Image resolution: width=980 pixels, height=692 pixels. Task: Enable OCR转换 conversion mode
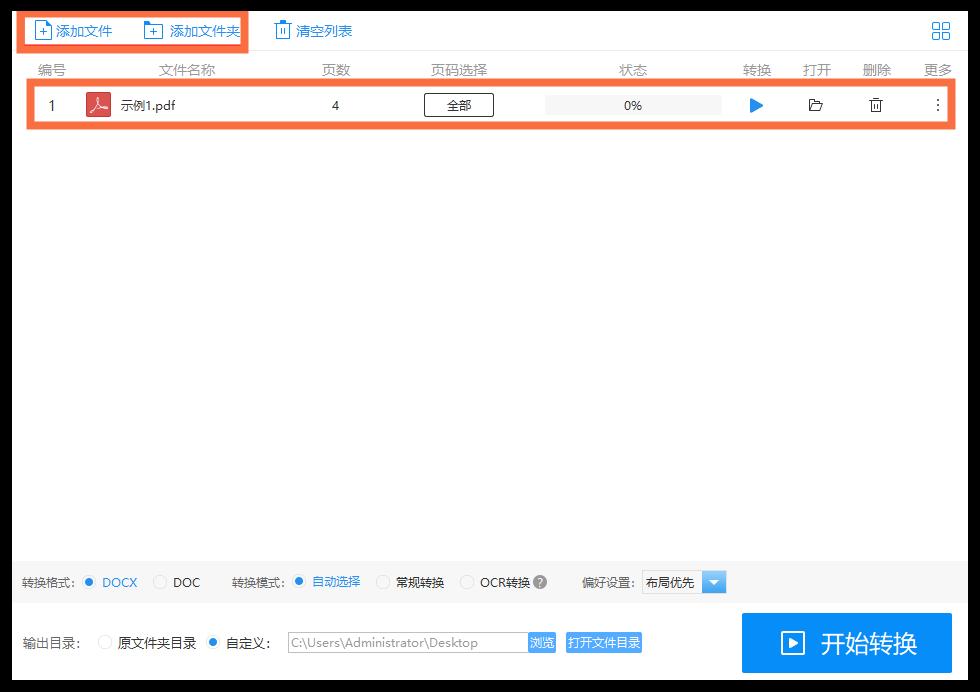tap(467, 582)
